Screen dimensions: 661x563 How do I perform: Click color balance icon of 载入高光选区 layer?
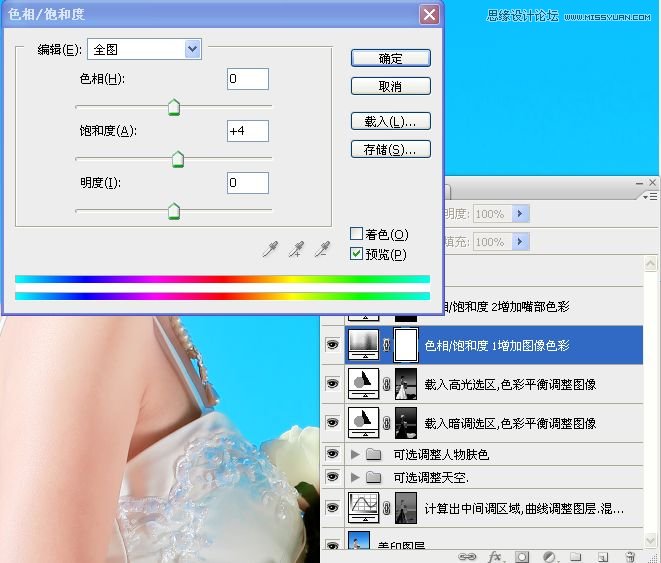(x=364, y=383)
